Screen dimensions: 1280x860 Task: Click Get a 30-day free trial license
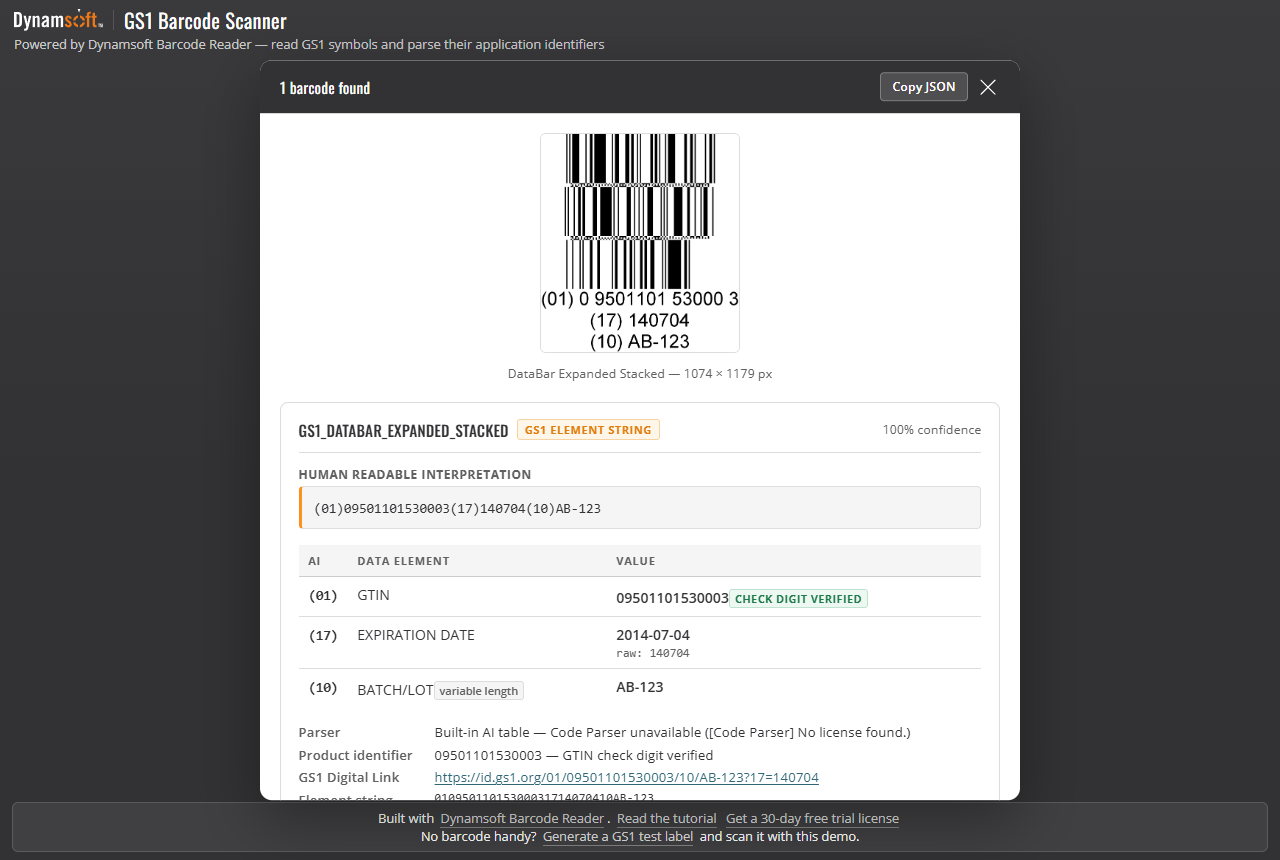813,818
